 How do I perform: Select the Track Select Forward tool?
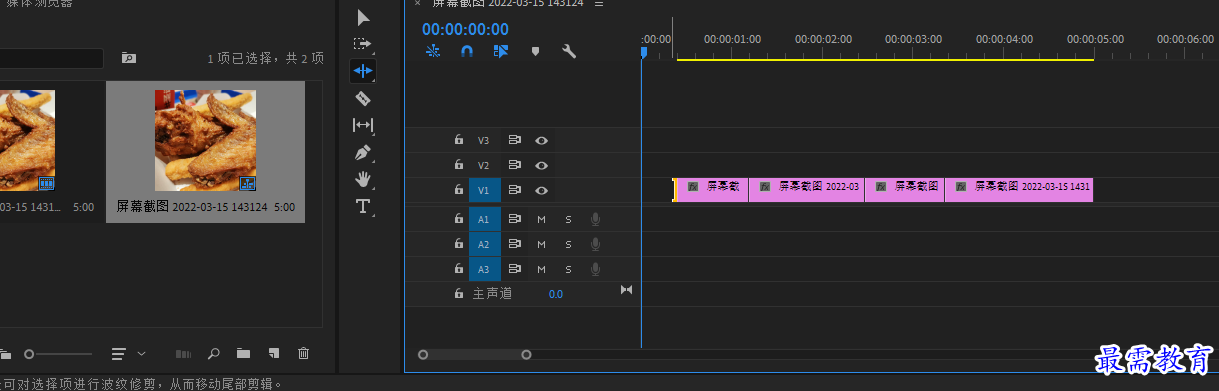pyautogui.click(x=363, y=44)
